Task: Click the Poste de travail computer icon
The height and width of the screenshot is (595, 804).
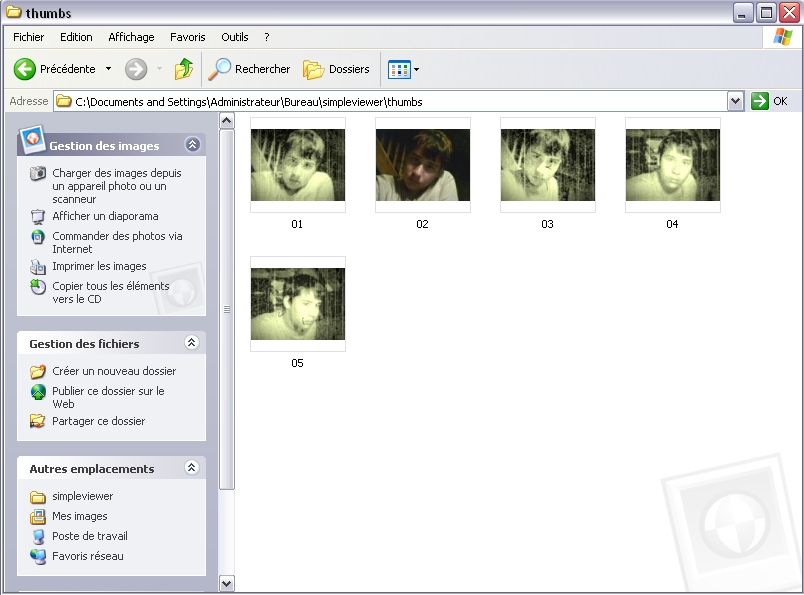Action: (38, 536)
